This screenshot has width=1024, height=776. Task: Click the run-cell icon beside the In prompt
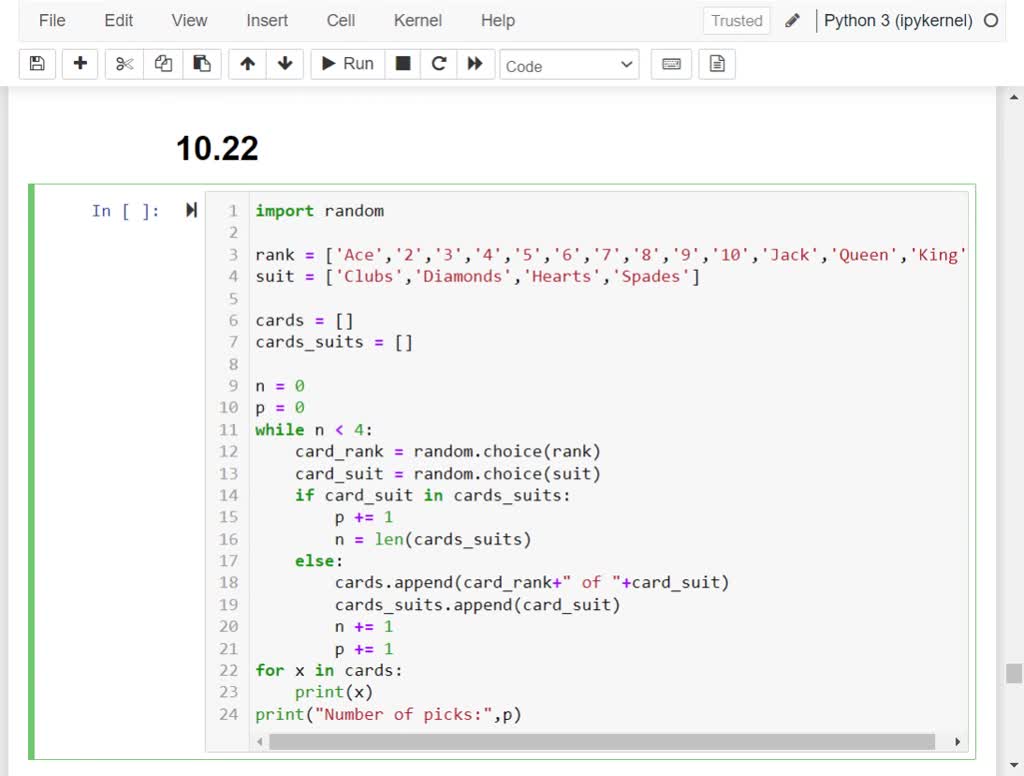click(191, 210)
